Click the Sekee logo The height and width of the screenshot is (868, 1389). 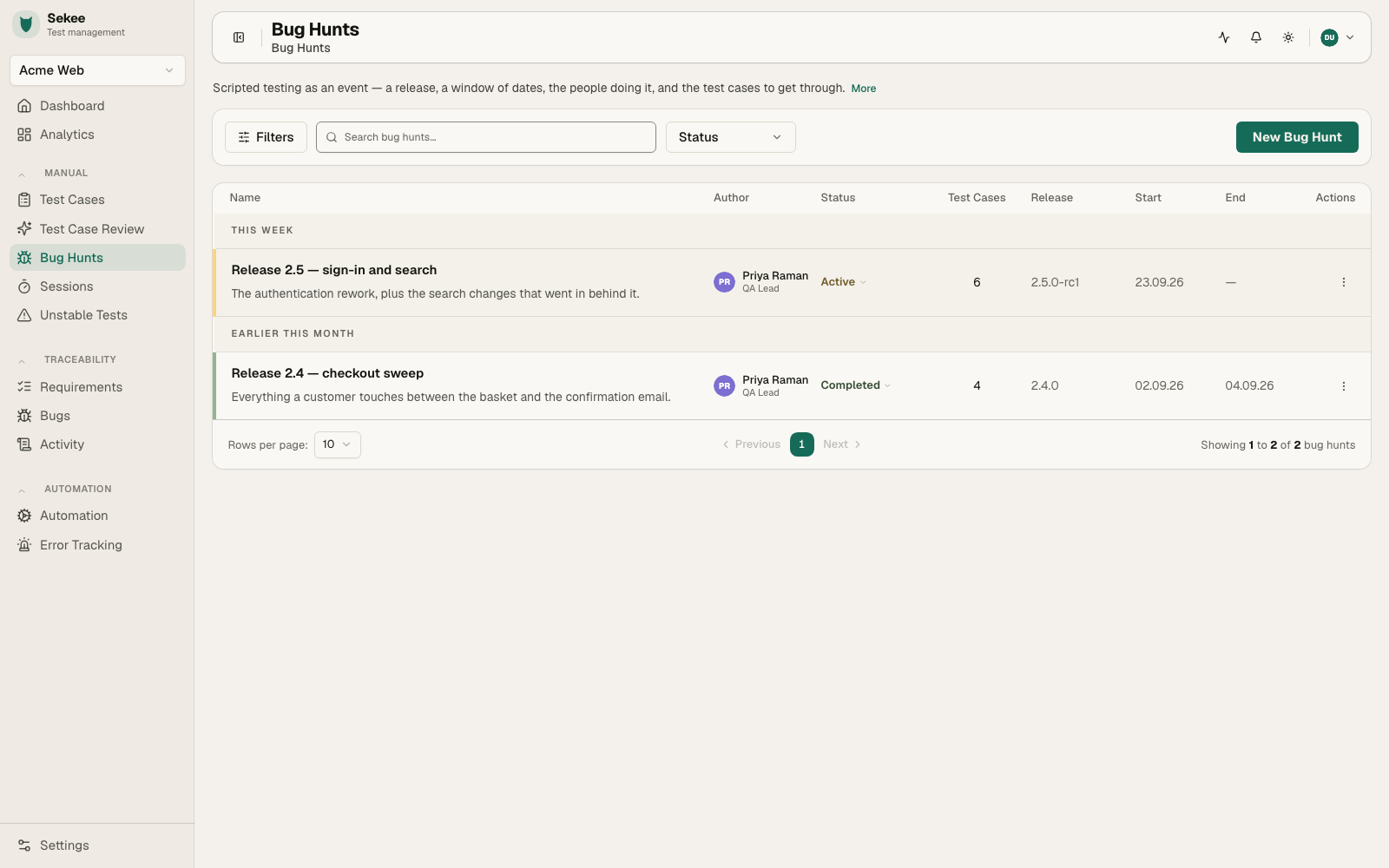tap(26, 24)
